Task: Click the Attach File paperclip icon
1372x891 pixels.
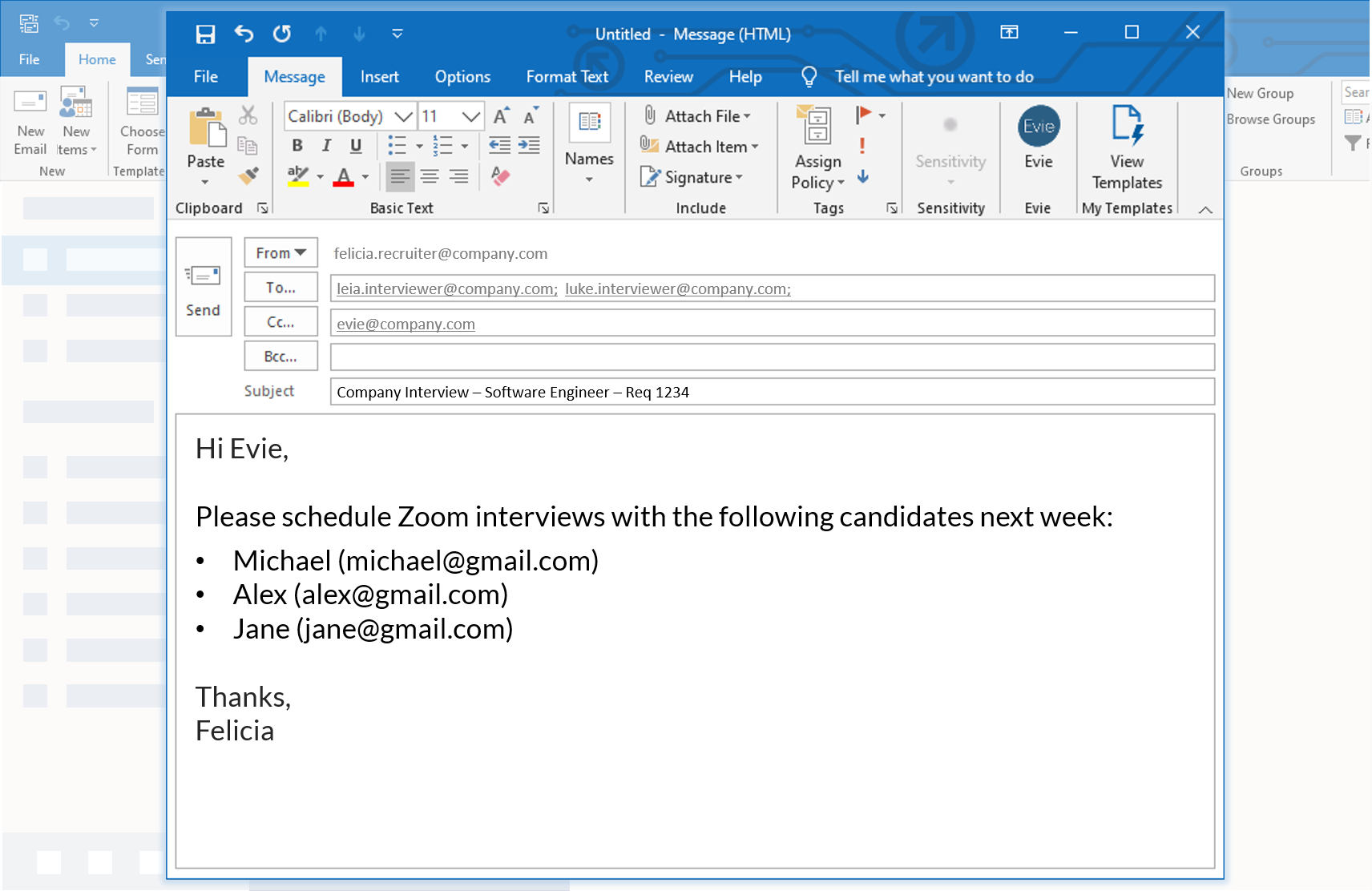Action: click(650, 115)
